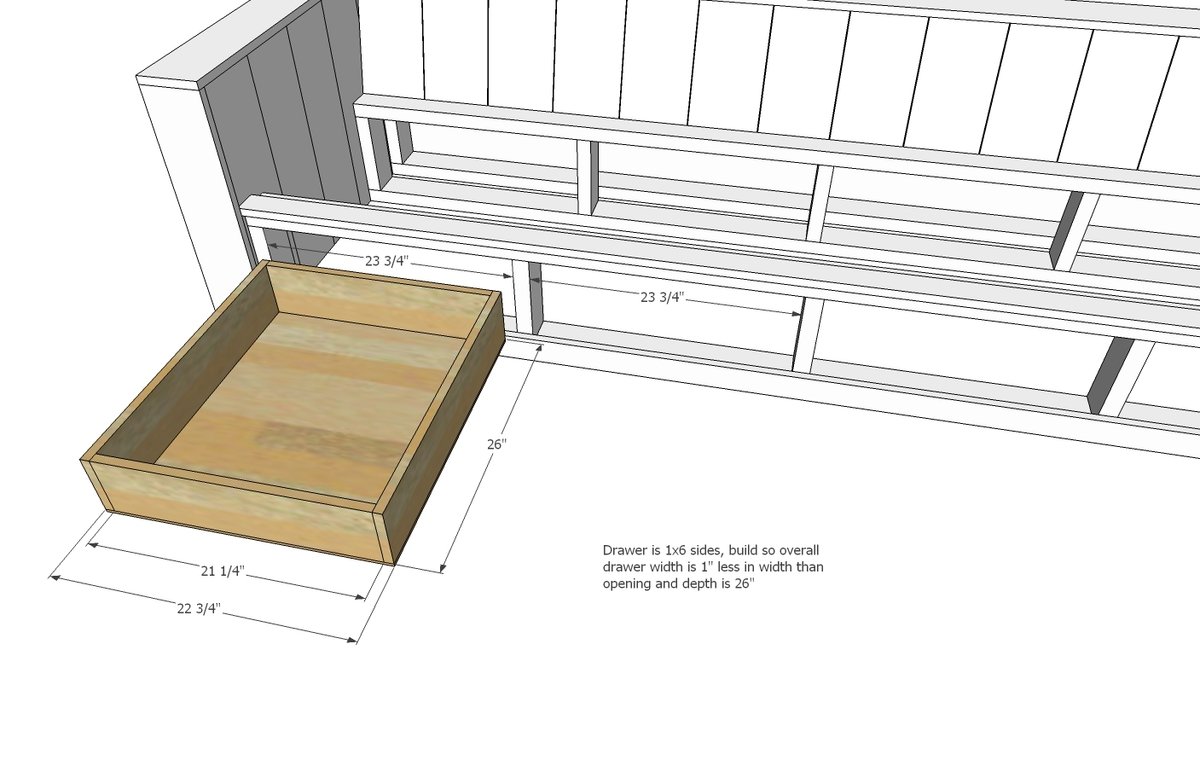Click the "Drawer is 1x6 sides" note text
The height and width of the screenshot is (760, 1200).
[x=712, y=567]
